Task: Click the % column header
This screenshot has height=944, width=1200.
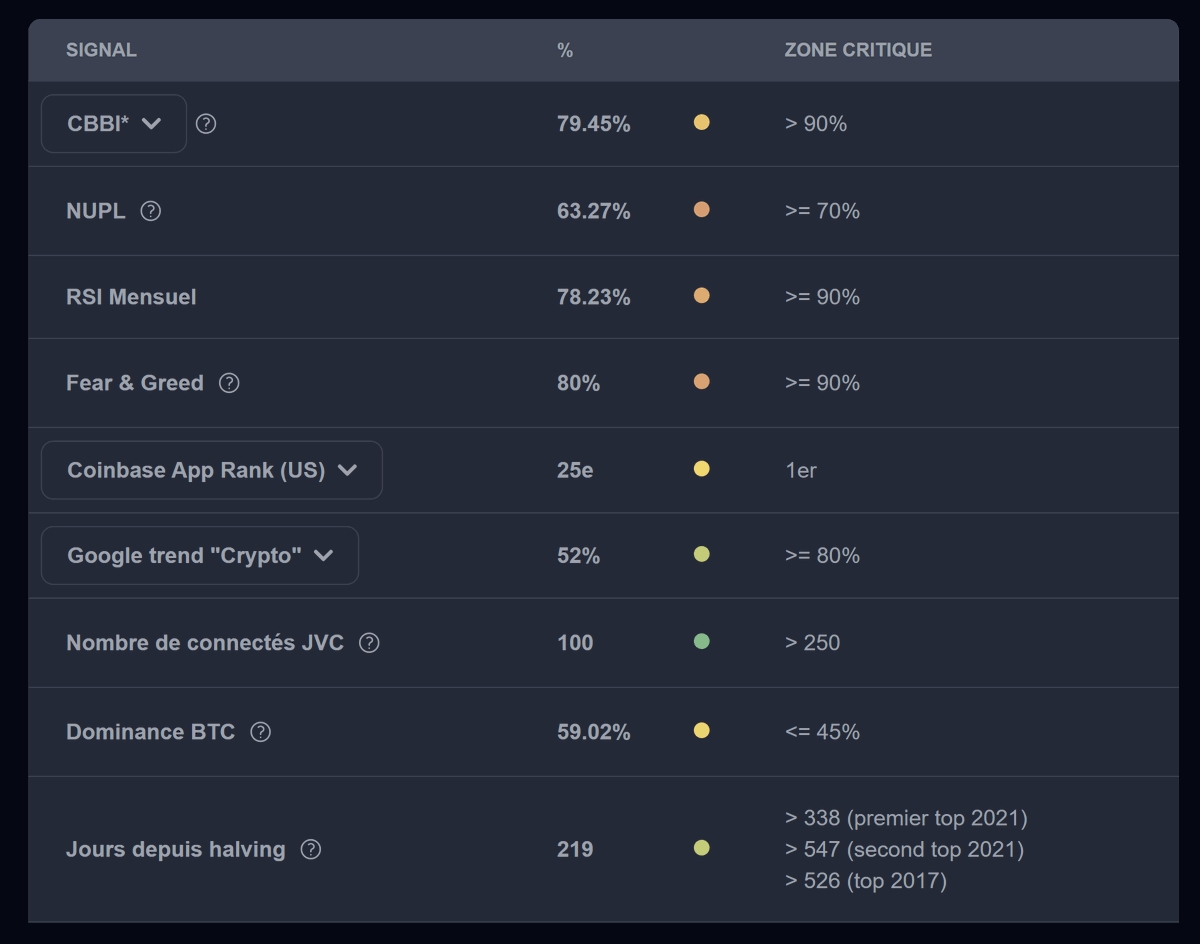Action: [x=565, y=50]
